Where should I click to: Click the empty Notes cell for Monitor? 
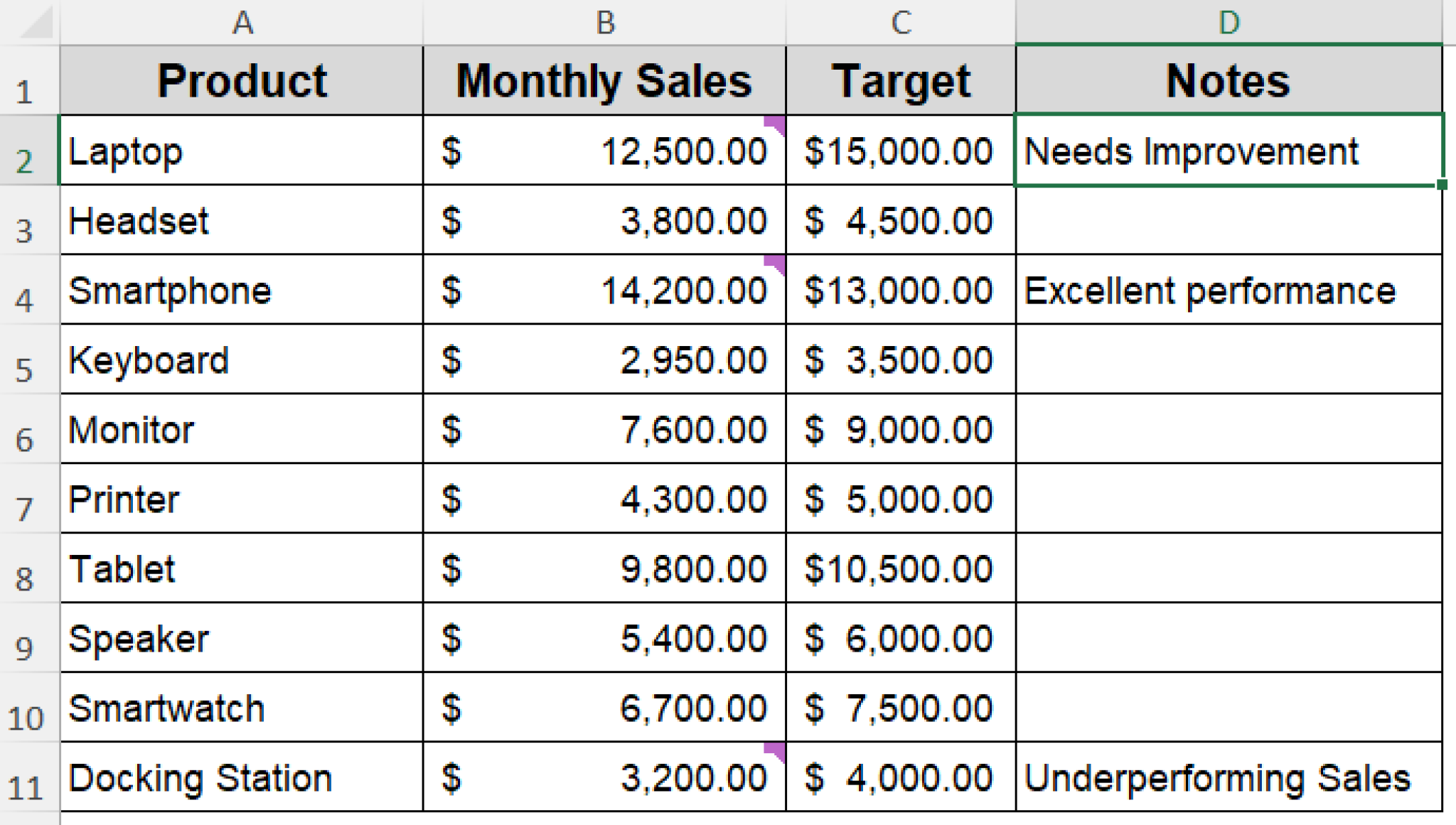tap(1228, 429)
